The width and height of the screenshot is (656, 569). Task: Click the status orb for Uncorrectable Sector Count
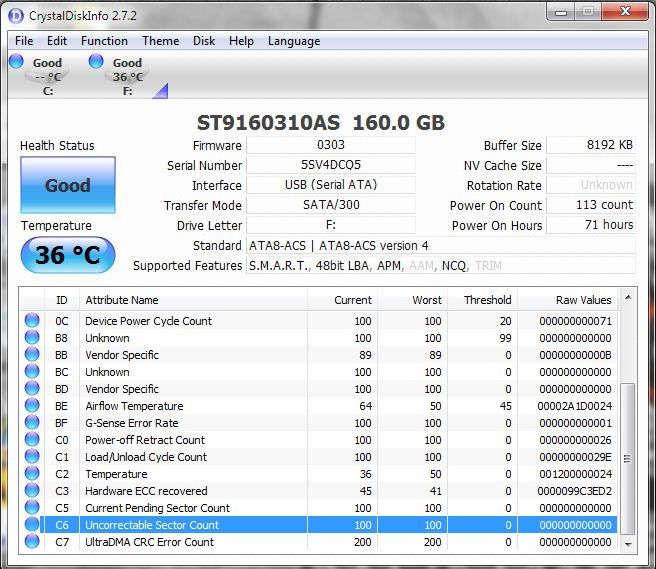(32, 524)
